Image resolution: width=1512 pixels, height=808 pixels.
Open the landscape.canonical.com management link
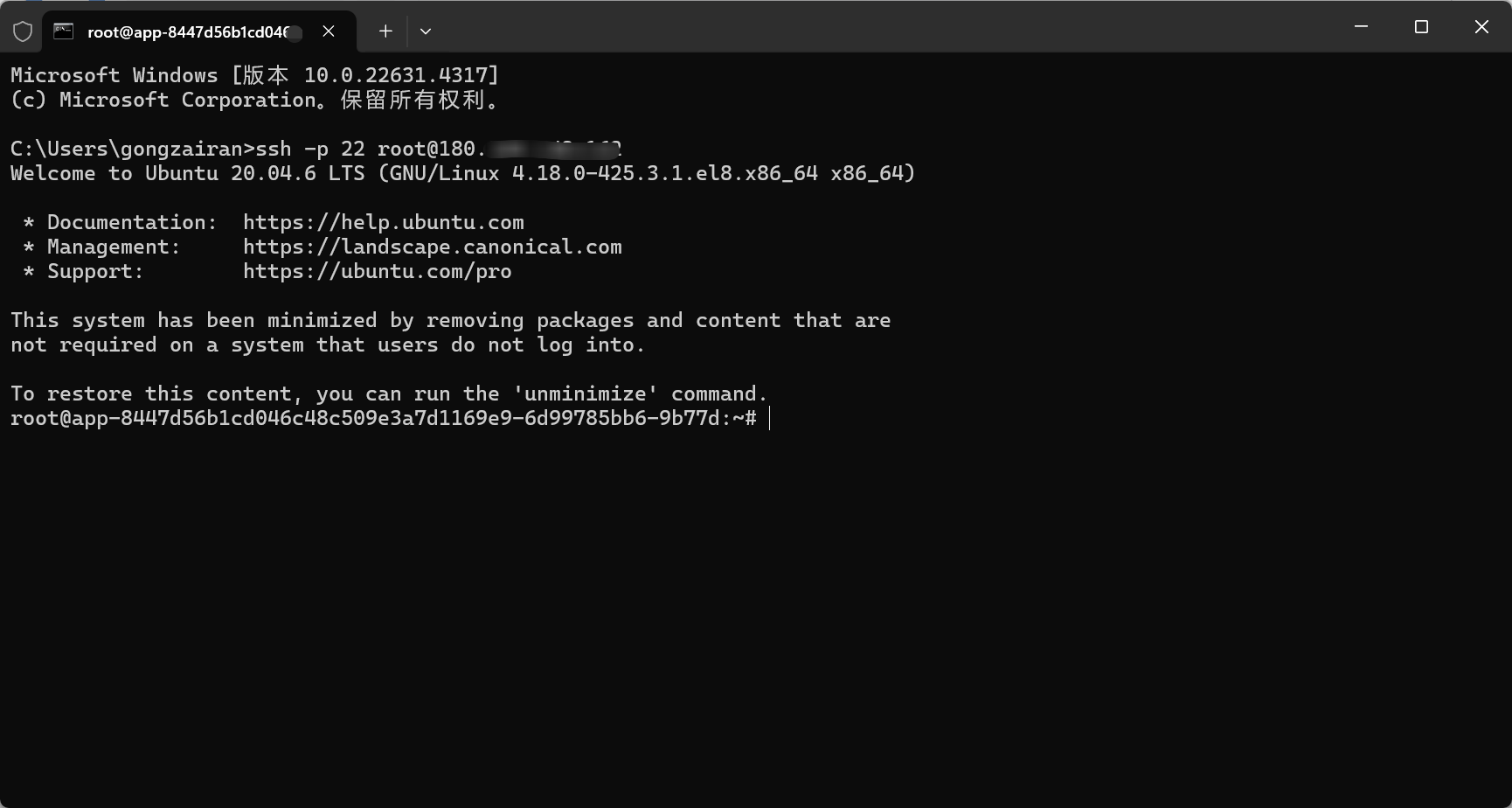tap(432, 247)
